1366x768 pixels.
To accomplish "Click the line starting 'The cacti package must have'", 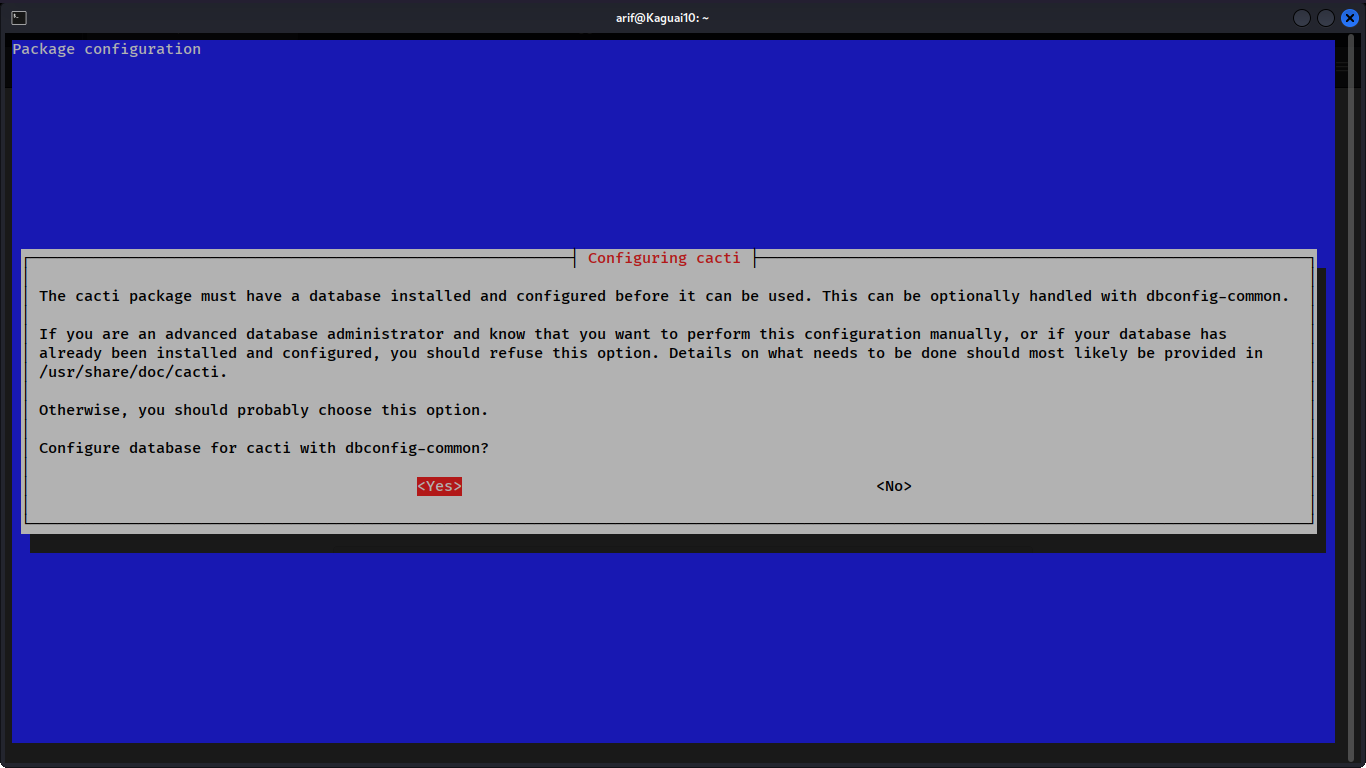I will (664, 296).
